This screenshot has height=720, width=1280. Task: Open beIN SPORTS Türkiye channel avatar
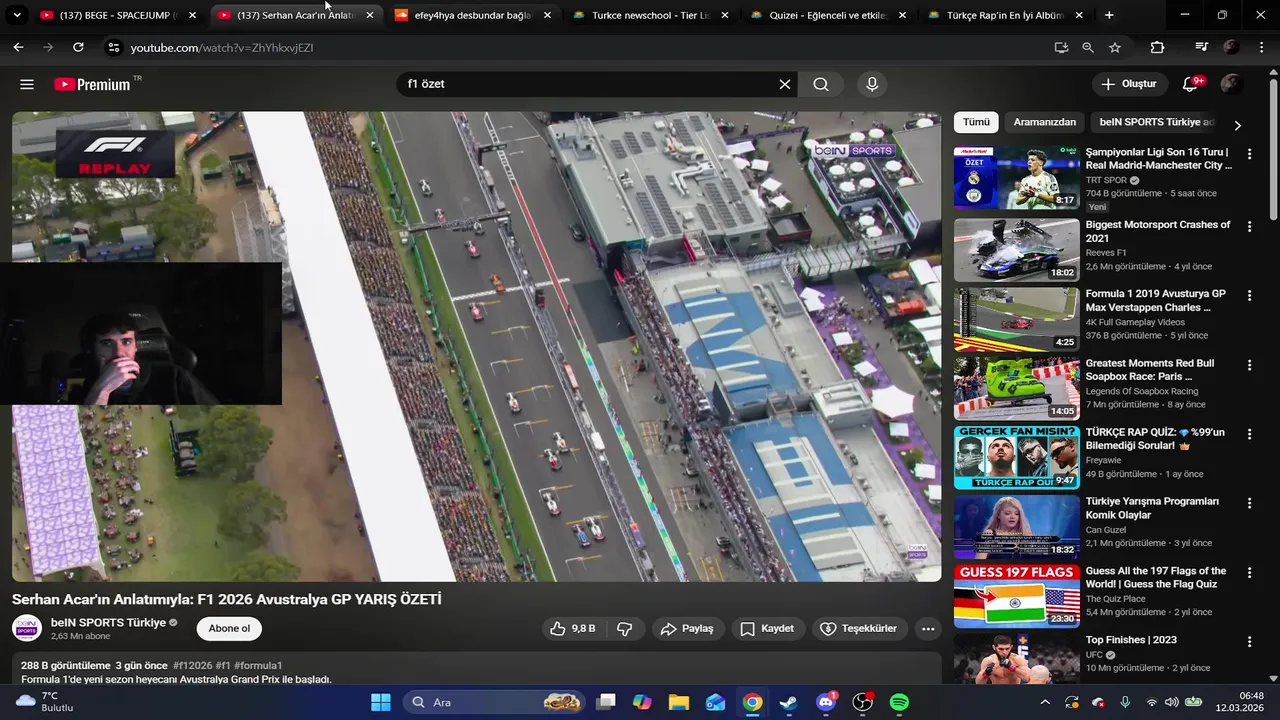tap(26, 628)
